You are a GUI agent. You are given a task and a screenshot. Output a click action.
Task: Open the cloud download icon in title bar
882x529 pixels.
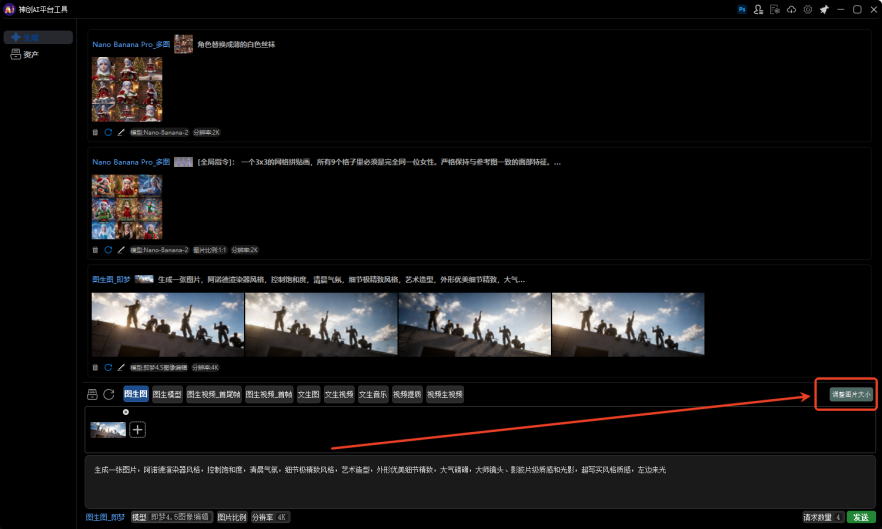(x=791, y=9)
